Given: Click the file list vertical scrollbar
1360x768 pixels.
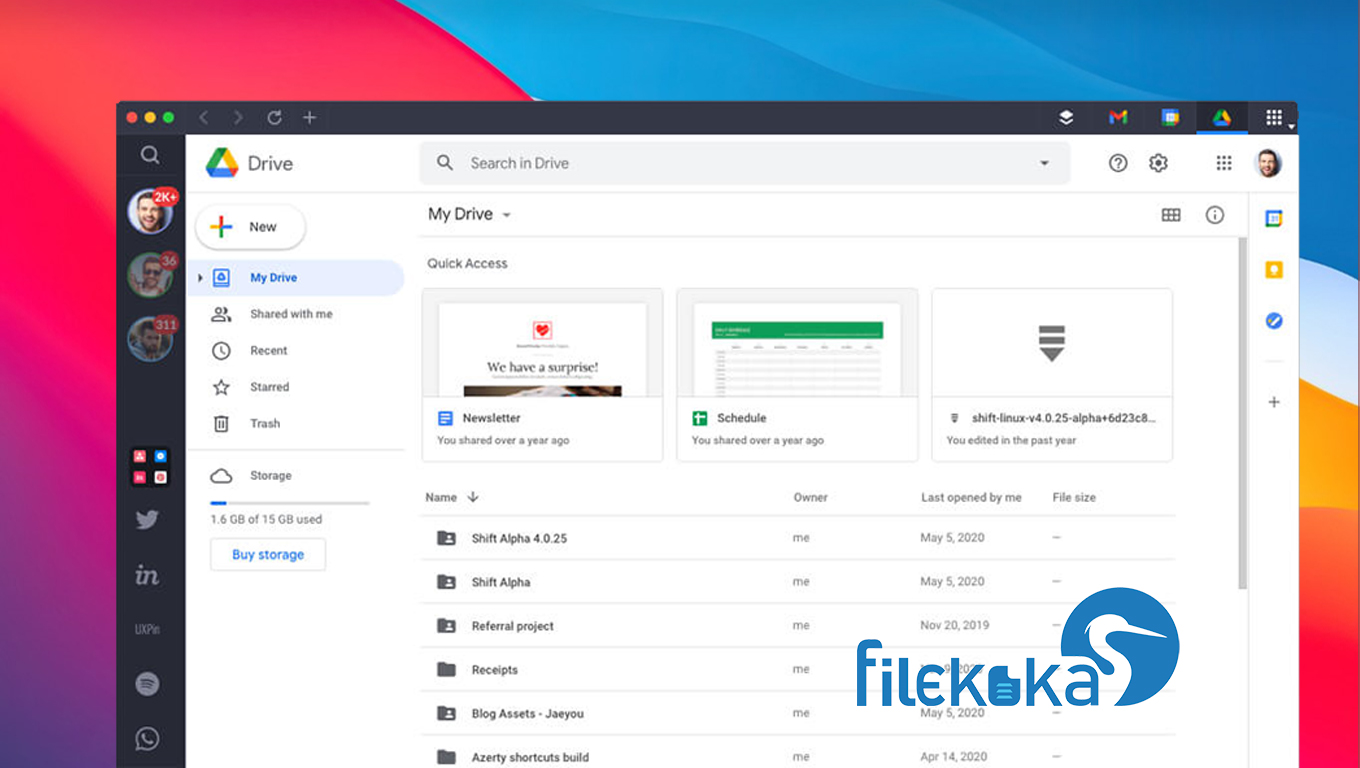Looking at the screenshot, I should point(1243,414).
